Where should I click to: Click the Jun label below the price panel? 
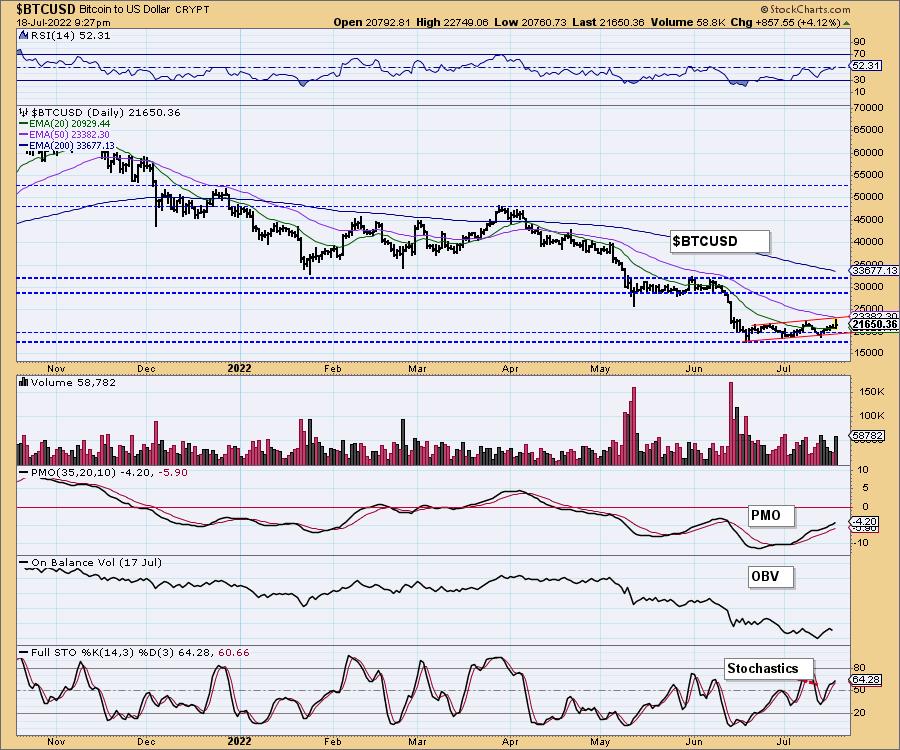pyautogui.click(x=694, y=368)
